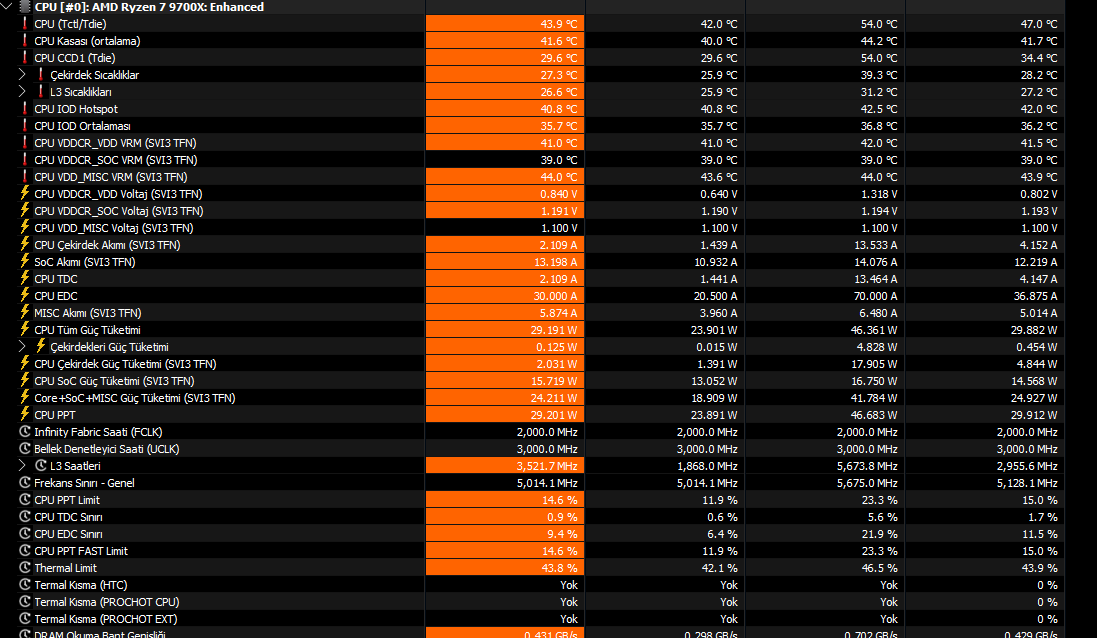Select the CPU (Tctl/Tdie) sensor label
Viewport: 1097px width, 638px height.
point(71,24)
